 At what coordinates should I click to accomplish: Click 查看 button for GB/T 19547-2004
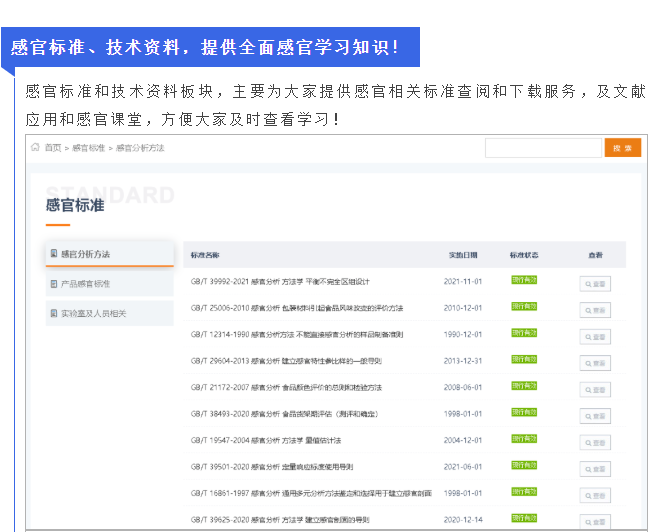coord(595,441)
